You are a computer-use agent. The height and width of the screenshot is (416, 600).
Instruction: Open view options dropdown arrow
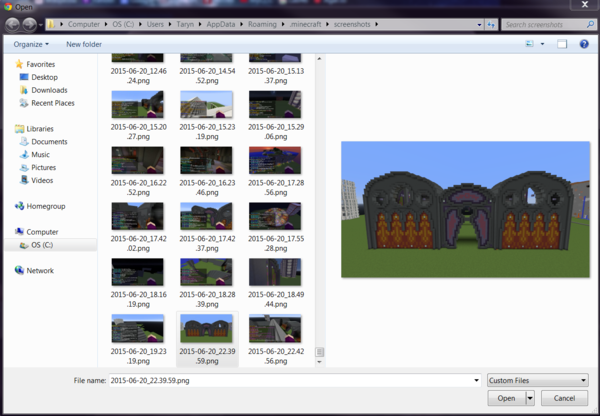tap(541, 44)
